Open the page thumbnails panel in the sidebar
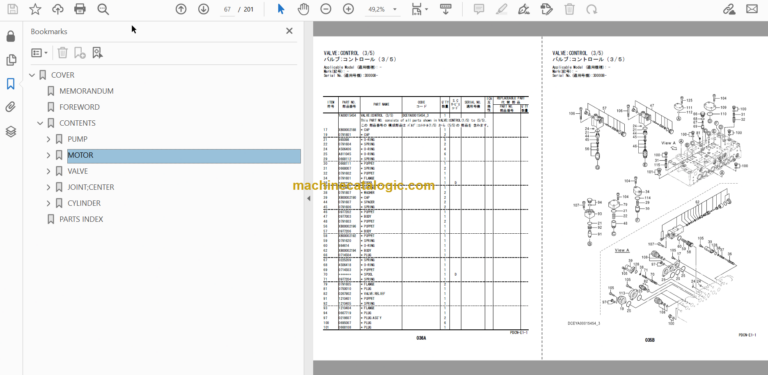 click(11, 60)
